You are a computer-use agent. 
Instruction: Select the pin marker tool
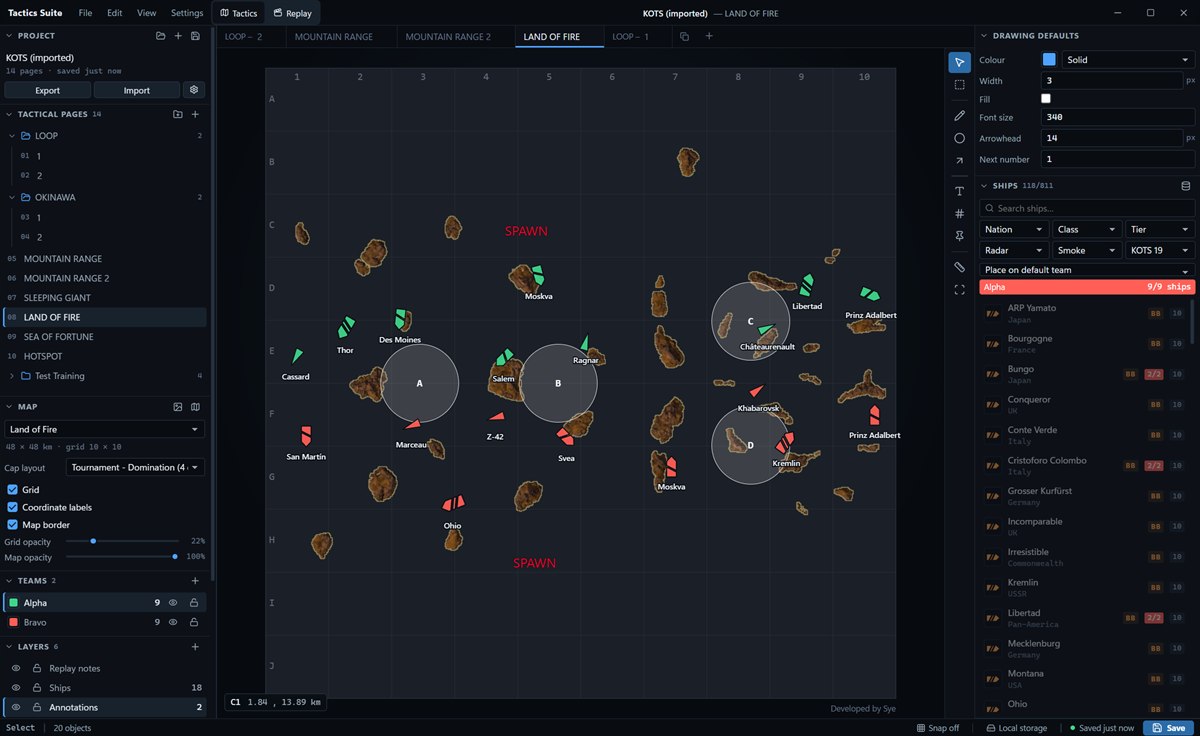[x=959, y=236]
